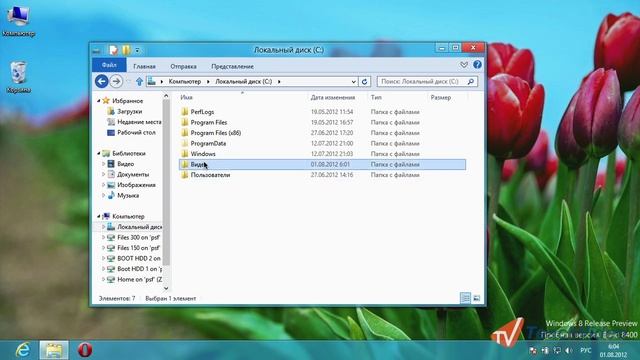Viewport: 640px width, 360px height.
Task: Select the Windows folder row
Action: click(x=322, y=154)
